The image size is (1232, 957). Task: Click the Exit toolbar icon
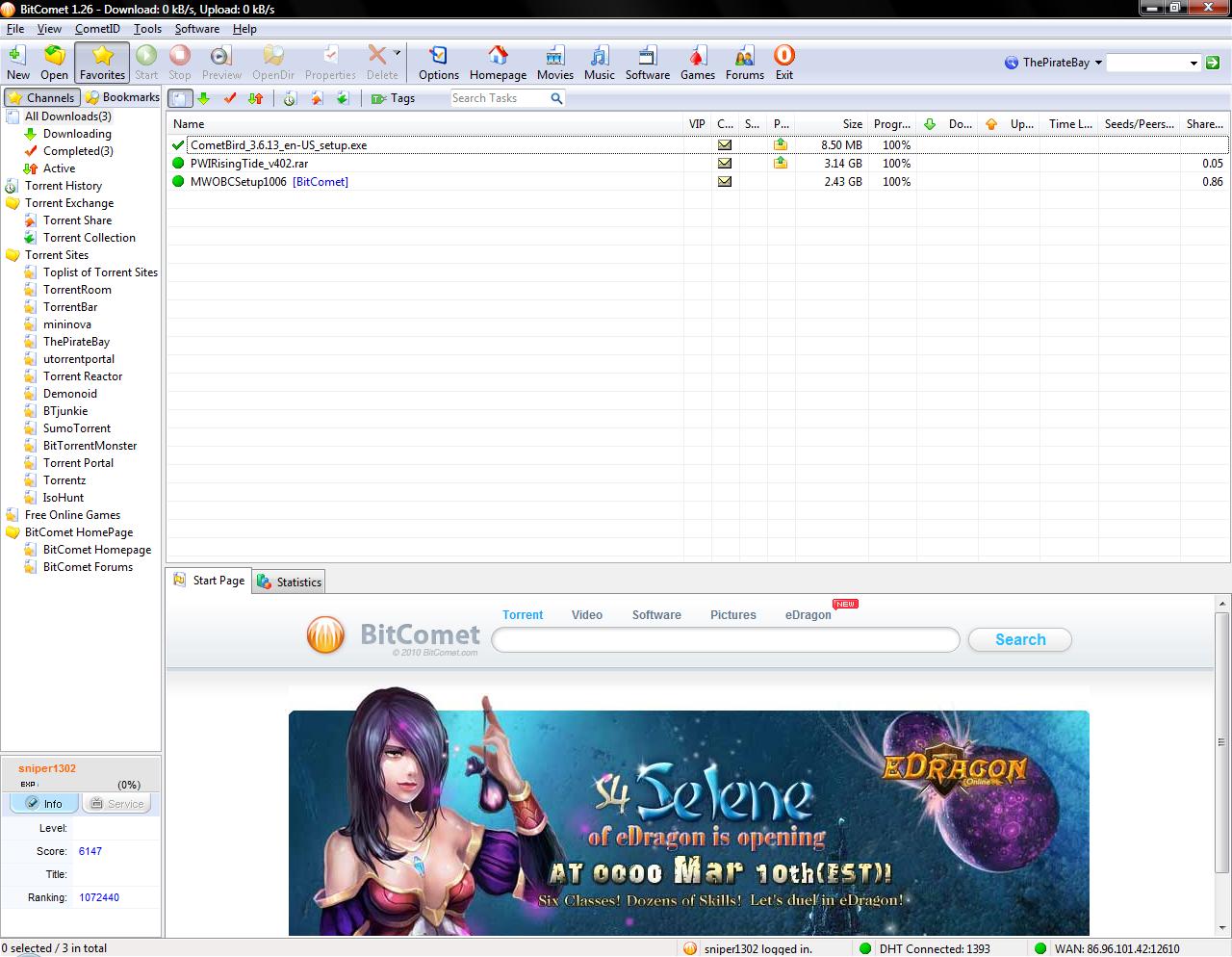(x=783, y=63)
